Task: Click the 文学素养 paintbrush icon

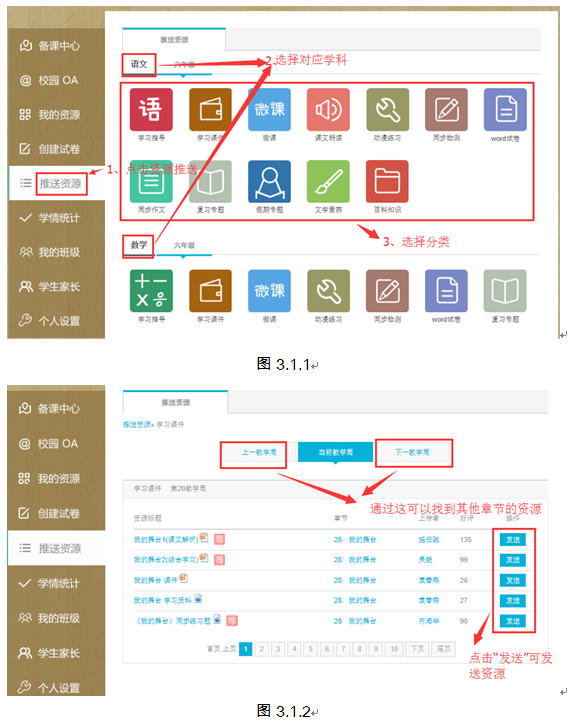Action: click(x=328, y=182)
